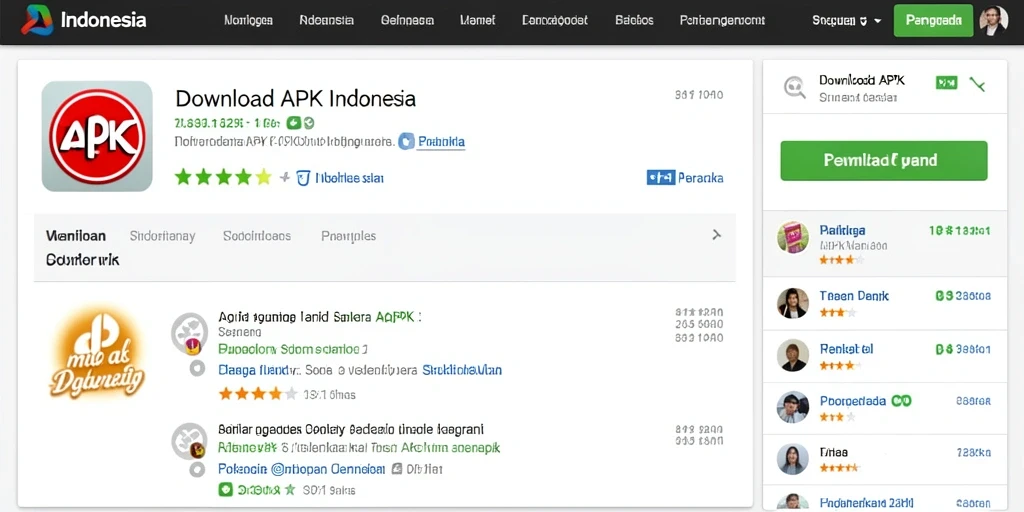Follow the Peaoida link
This screenshot has width=1024, height=512.
coord(441,142)
